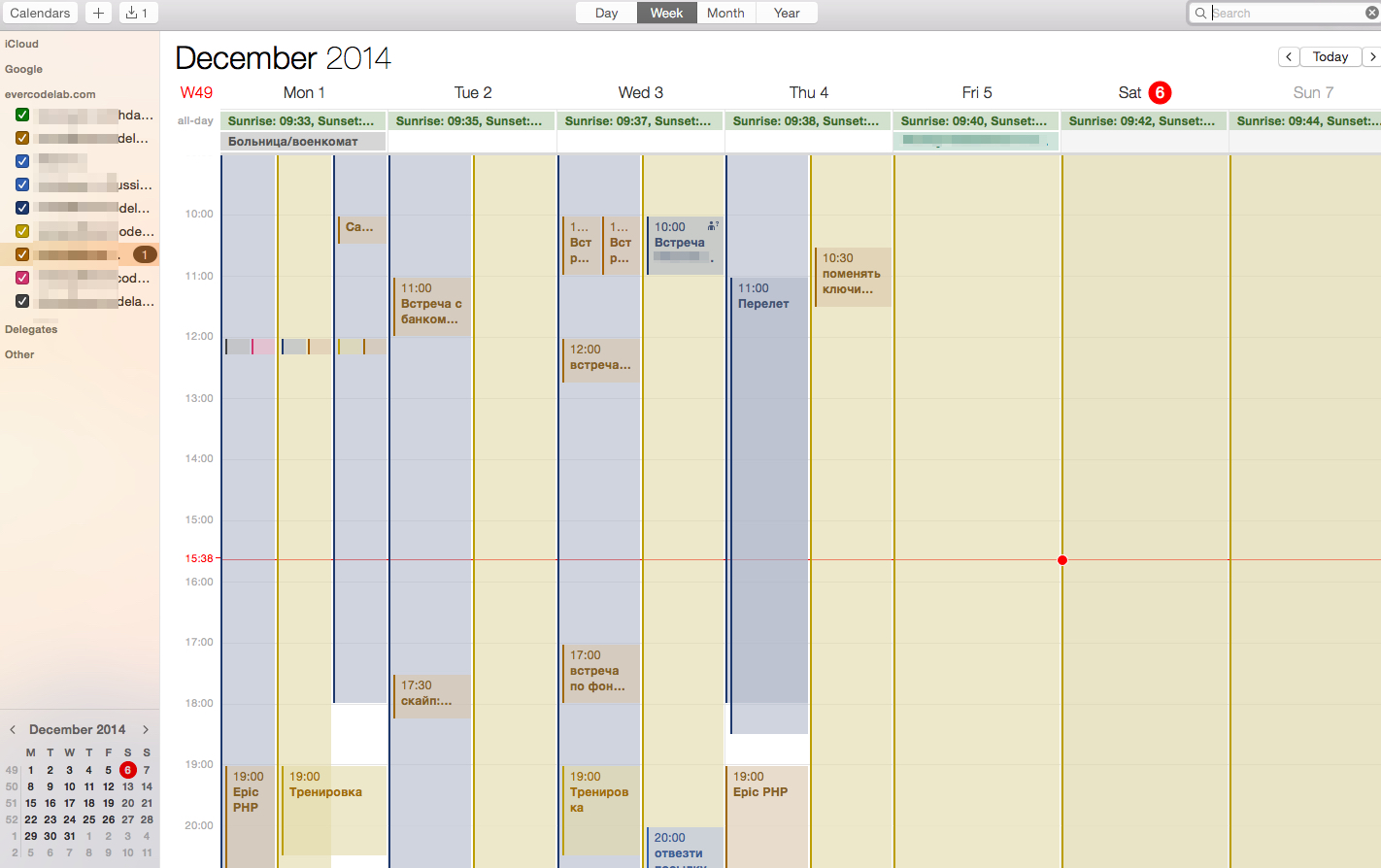Switch to Month view

725,13
